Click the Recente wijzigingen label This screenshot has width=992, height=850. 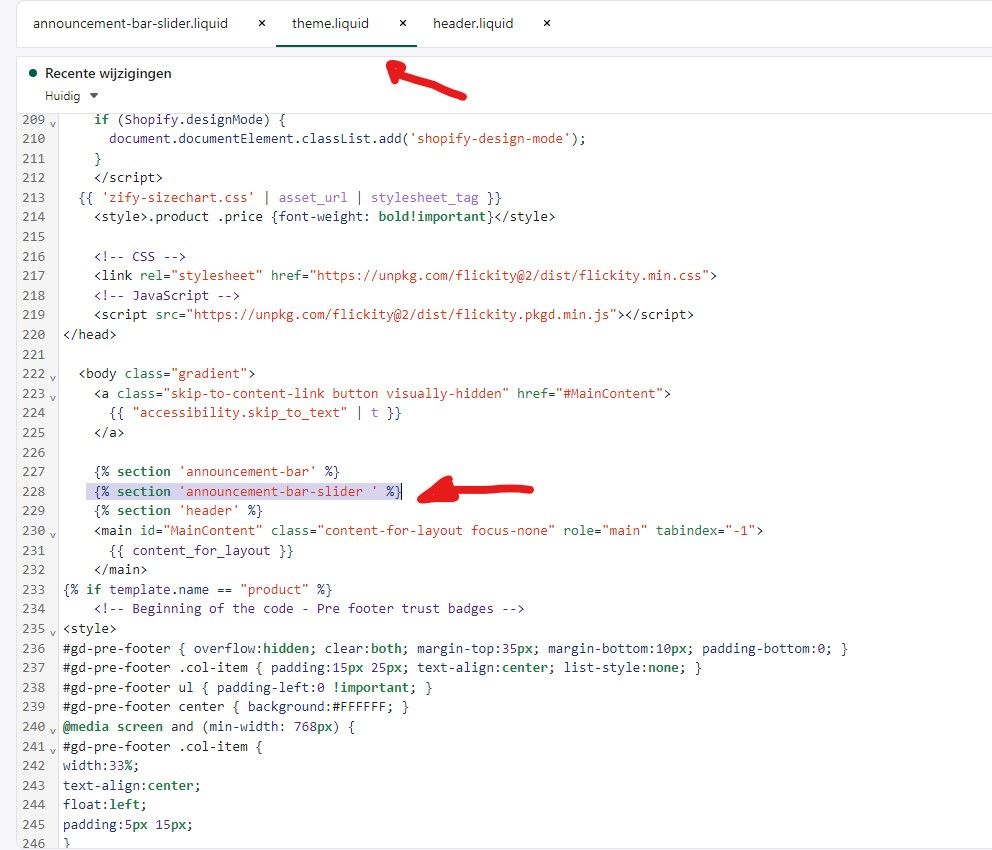tap(108, 73)
